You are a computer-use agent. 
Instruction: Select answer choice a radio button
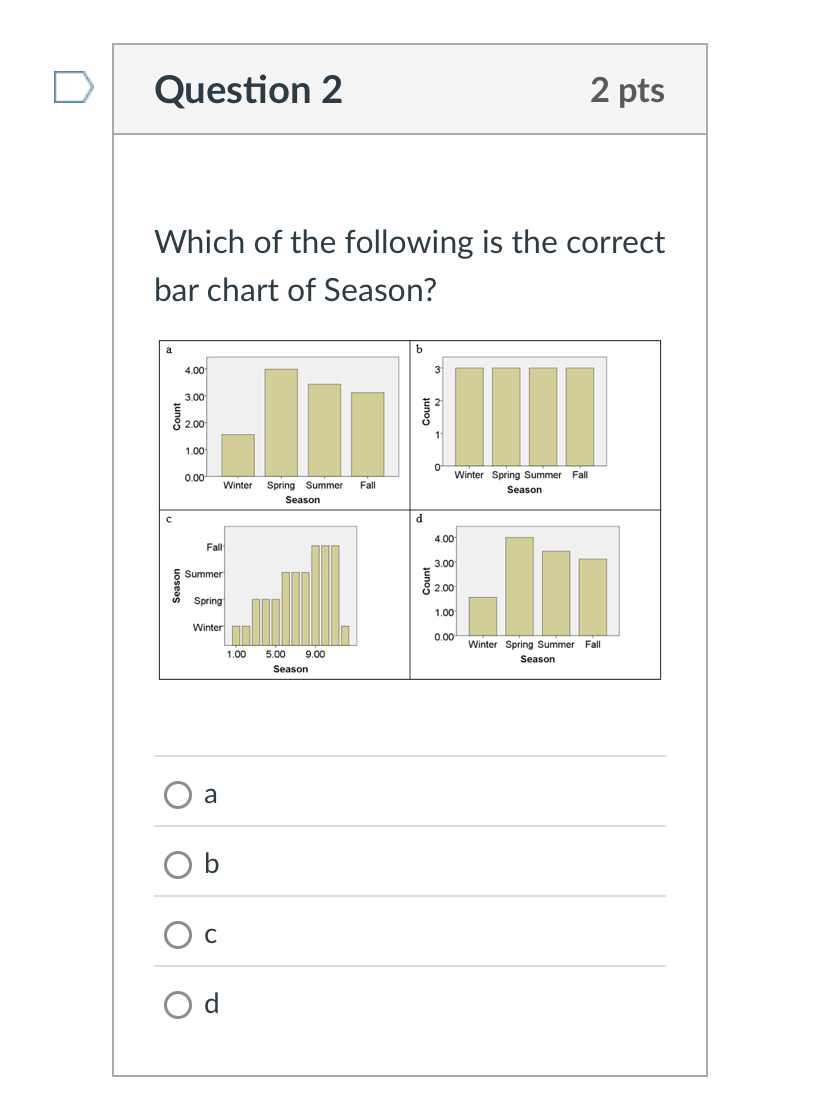pyautogui.click(x=178, y=794)
